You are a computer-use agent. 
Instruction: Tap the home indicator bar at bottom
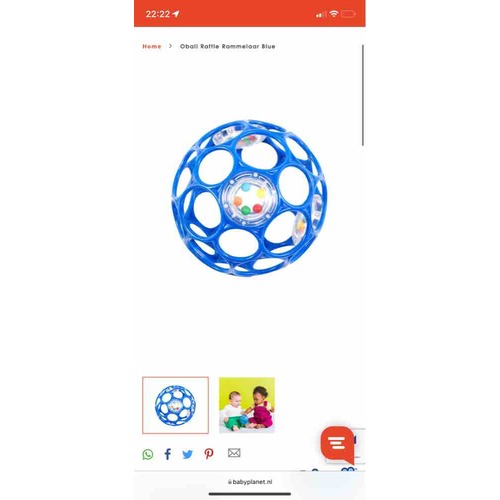(250, 494)
